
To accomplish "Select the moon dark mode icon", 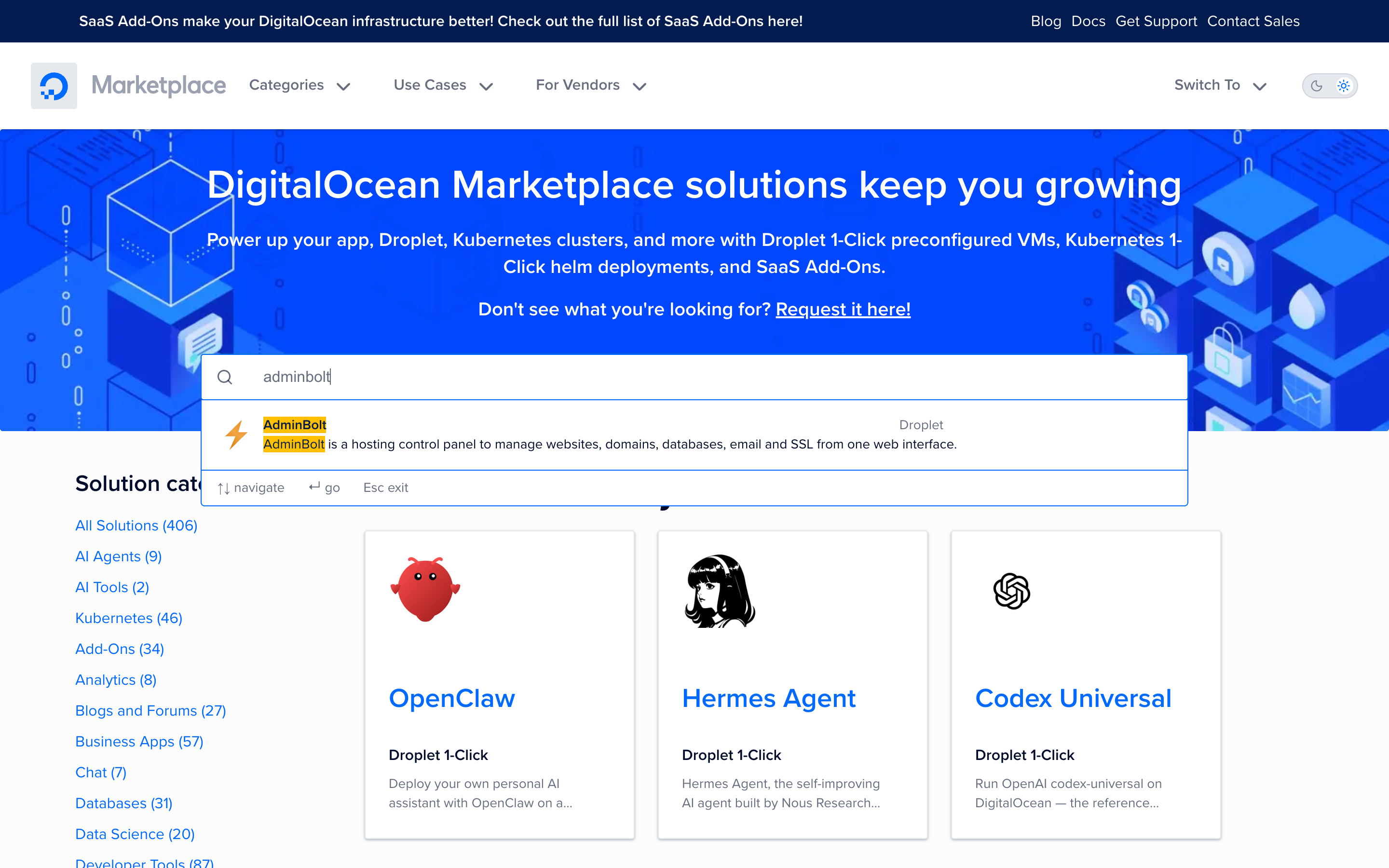I will click(x=1317, y=86).
